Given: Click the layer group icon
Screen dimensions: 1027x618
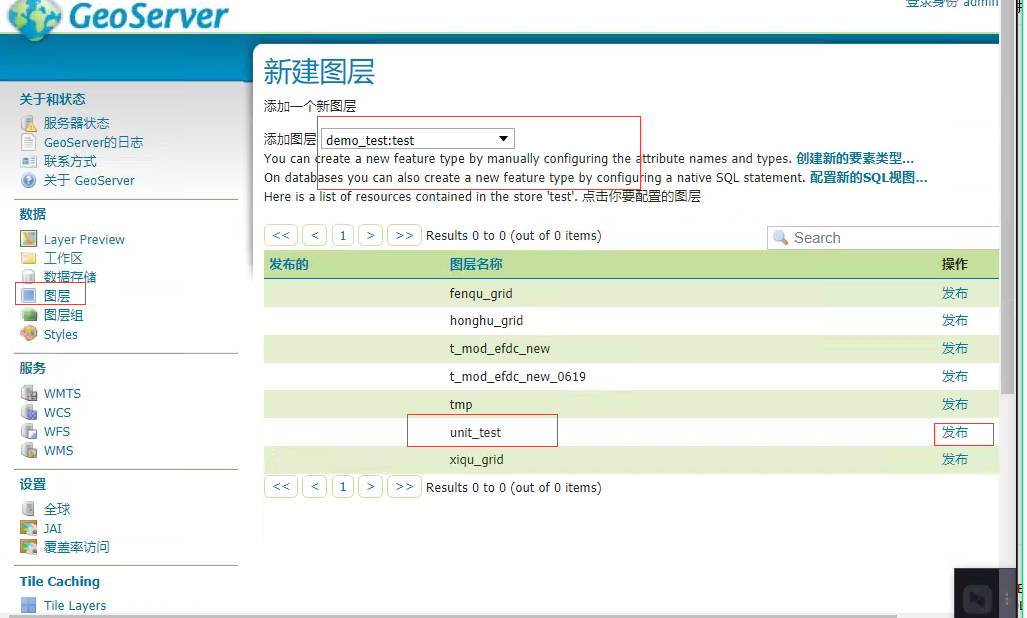Looking at the screenshot, I should click(29, 315).
